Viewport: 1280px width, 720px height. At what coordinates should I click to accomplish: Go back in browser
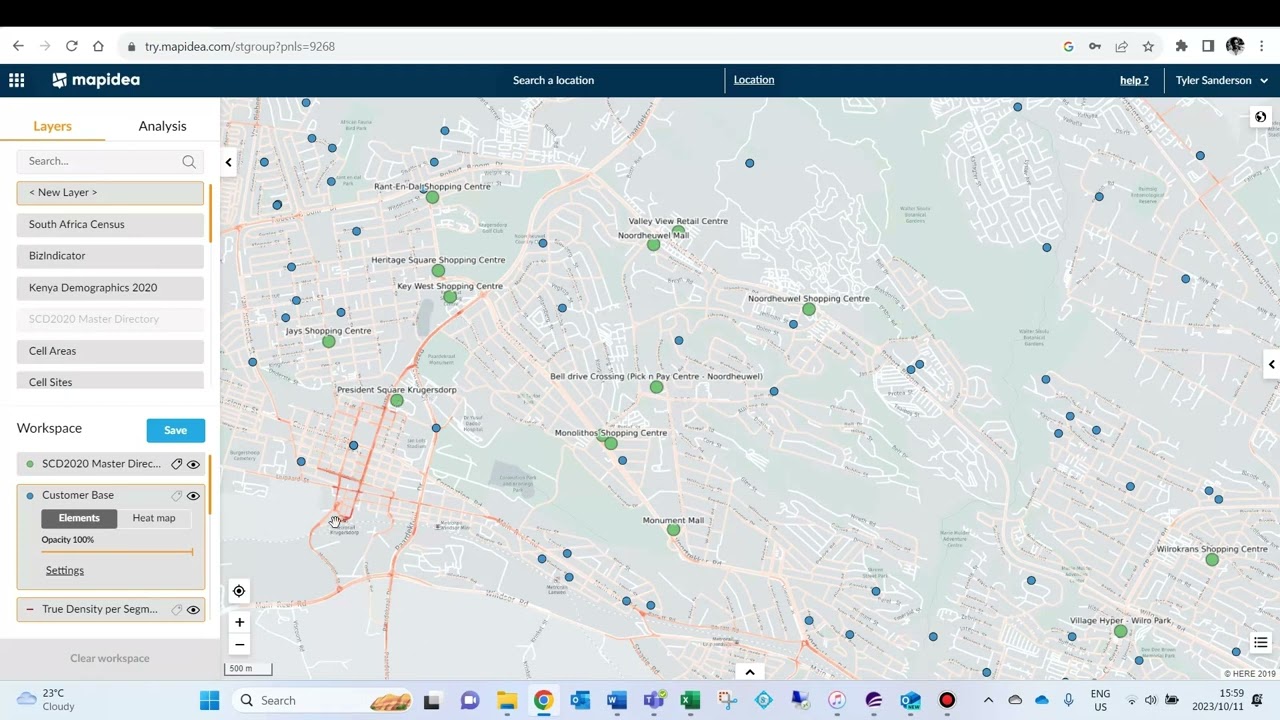(x=18, y=46)
